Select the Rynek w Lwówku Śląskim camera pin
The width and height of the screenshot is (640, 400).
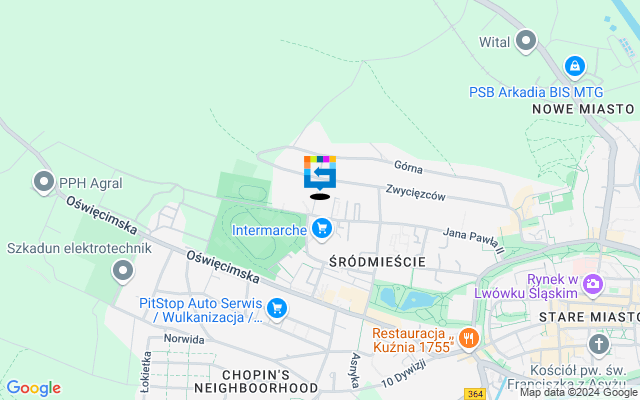pos(593,284)
